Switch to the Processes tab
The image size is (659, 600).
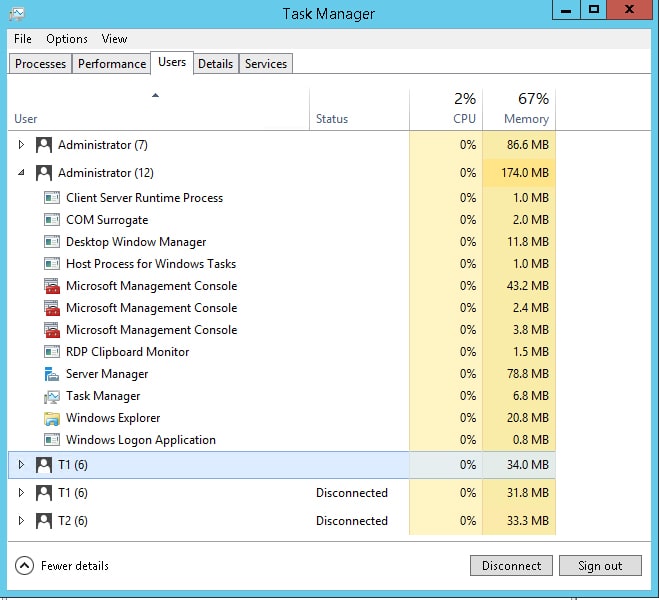[x=40, y=64]
